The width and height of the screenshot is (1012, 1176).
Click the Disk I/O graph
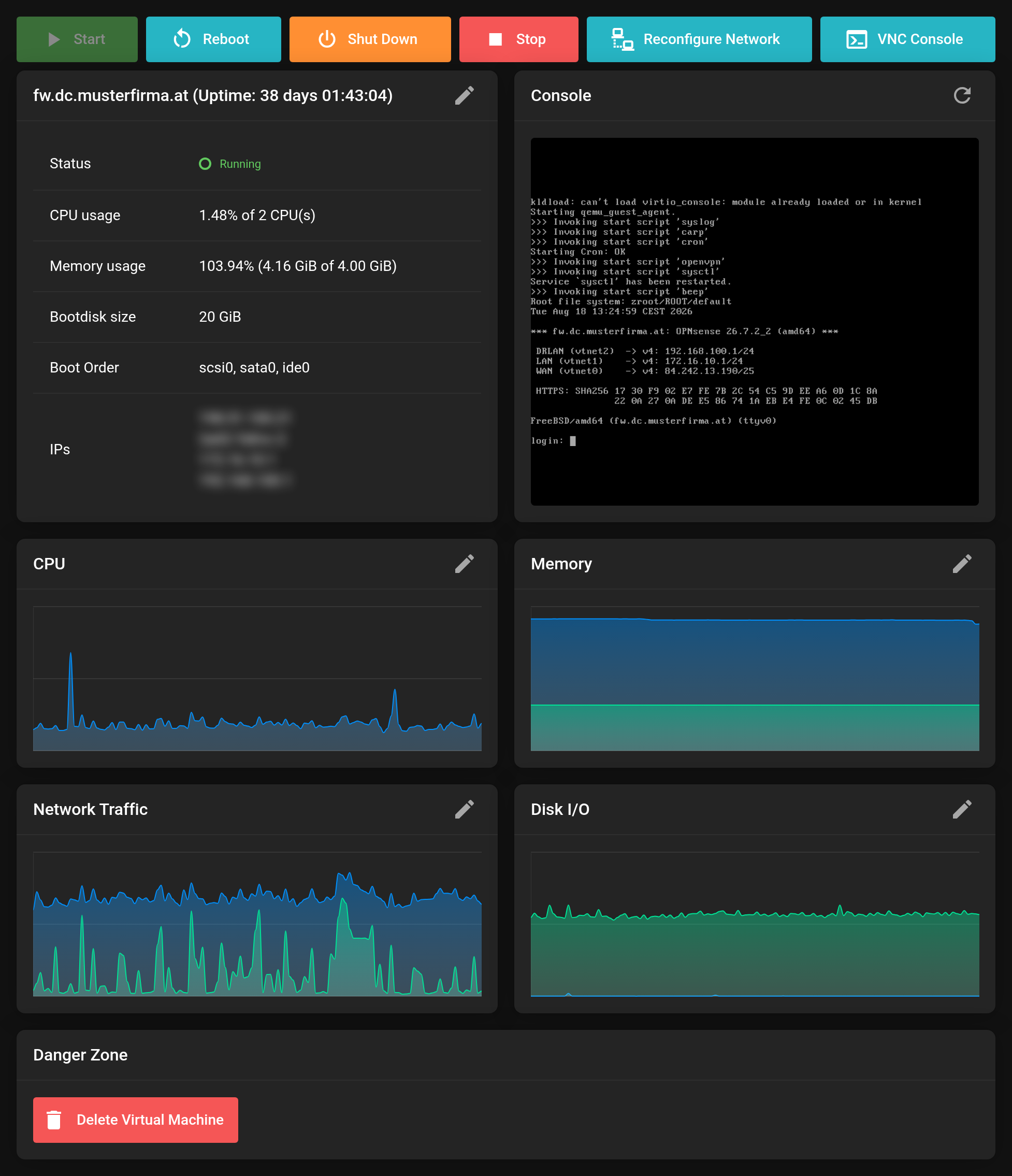click(755, 924)
